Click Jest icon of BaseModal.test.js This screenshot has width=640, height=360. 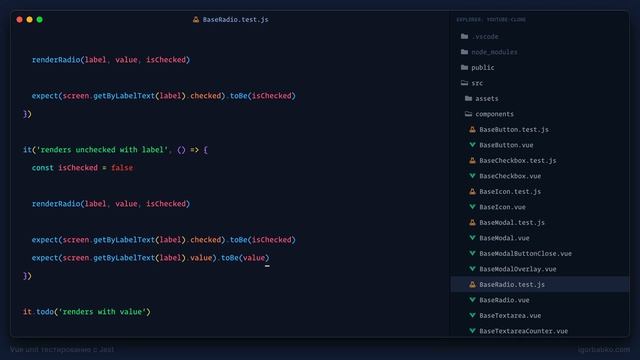pyautogui.click(x=472, y=222)
